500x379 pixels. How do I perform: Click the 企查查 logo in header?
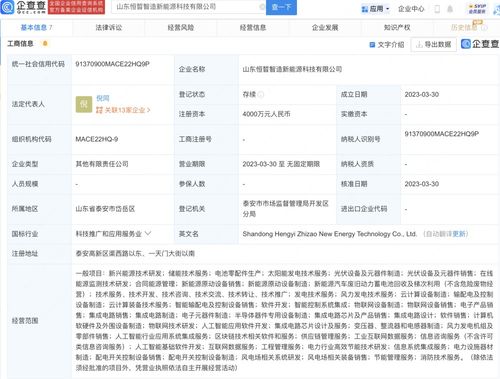(x=23, y=7)
